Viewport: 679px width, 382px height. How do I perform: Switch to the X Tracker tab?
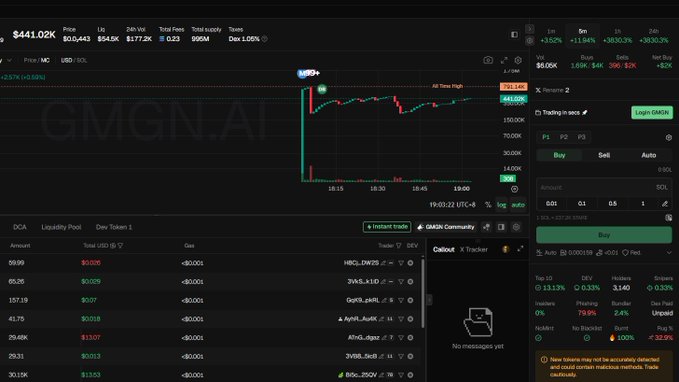click(x=473, y=249)
